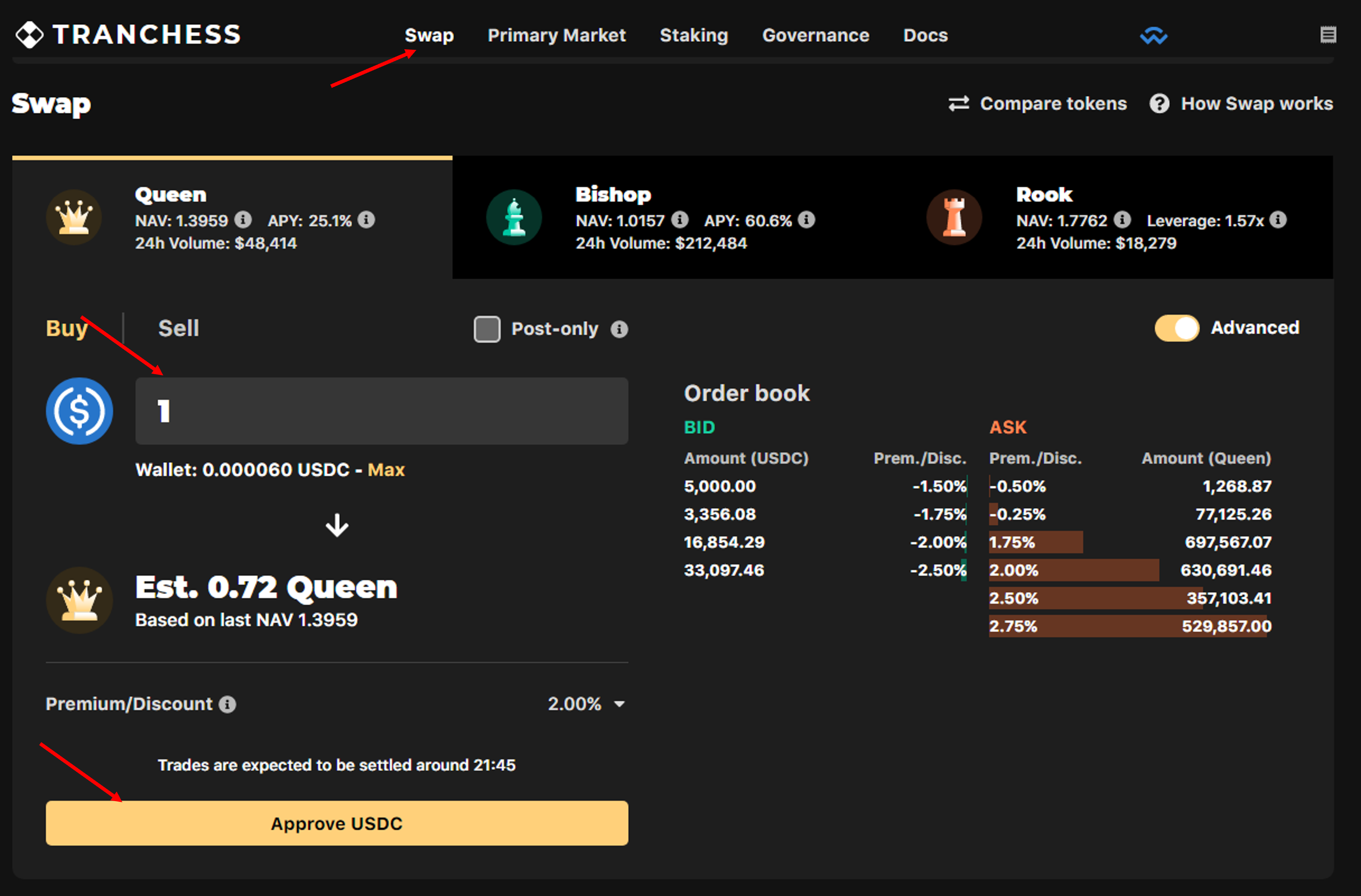Click the Queen NAV info icon
This screenshot has height=896, width=1361.
pos(243,220)
